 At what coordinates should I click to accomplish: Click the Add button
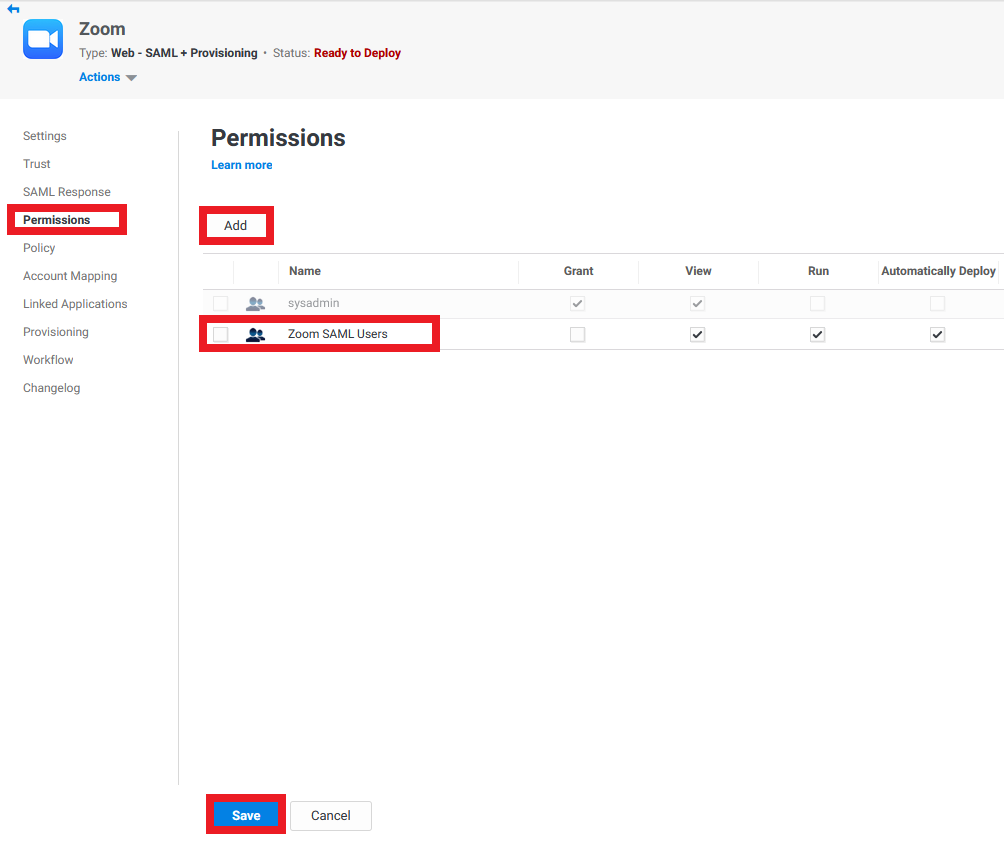pyautogui.click(x=236, y=225)
